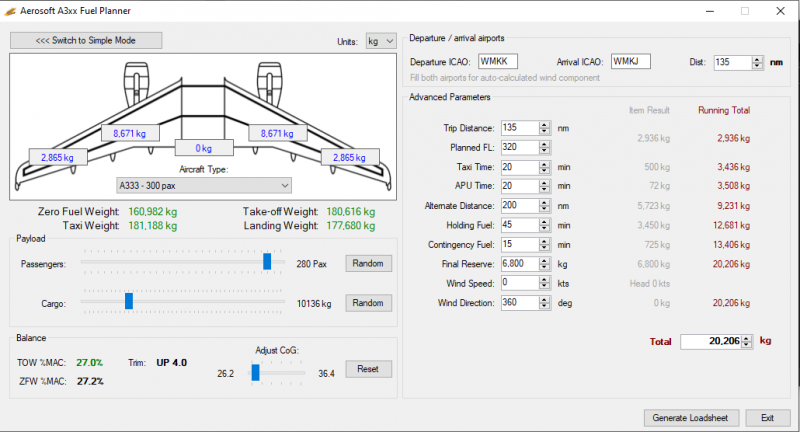Click the Zero Fuel Weight value 160,982 kg
Screen dimensions: 800x432
click(153, 212)
